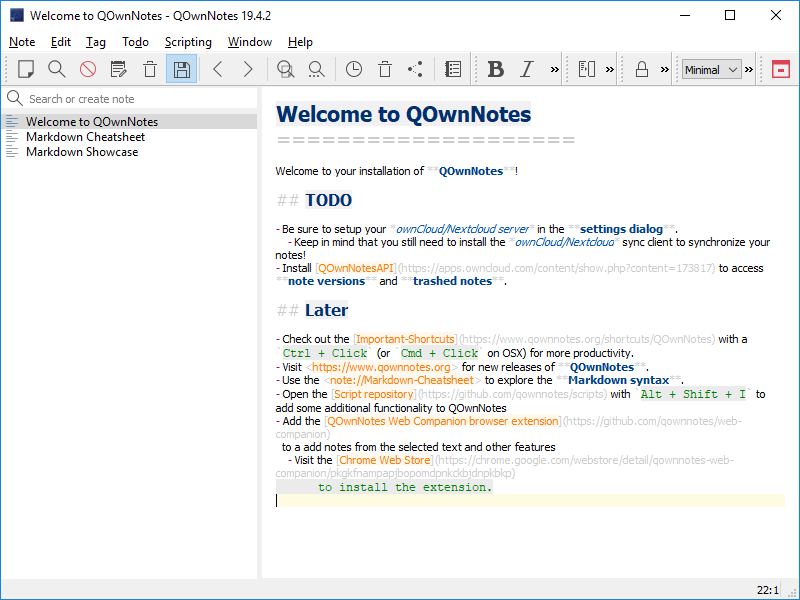Viewport: 800px width, 600px height.
Task: Open the Todo menu
Action: point(135,42)
